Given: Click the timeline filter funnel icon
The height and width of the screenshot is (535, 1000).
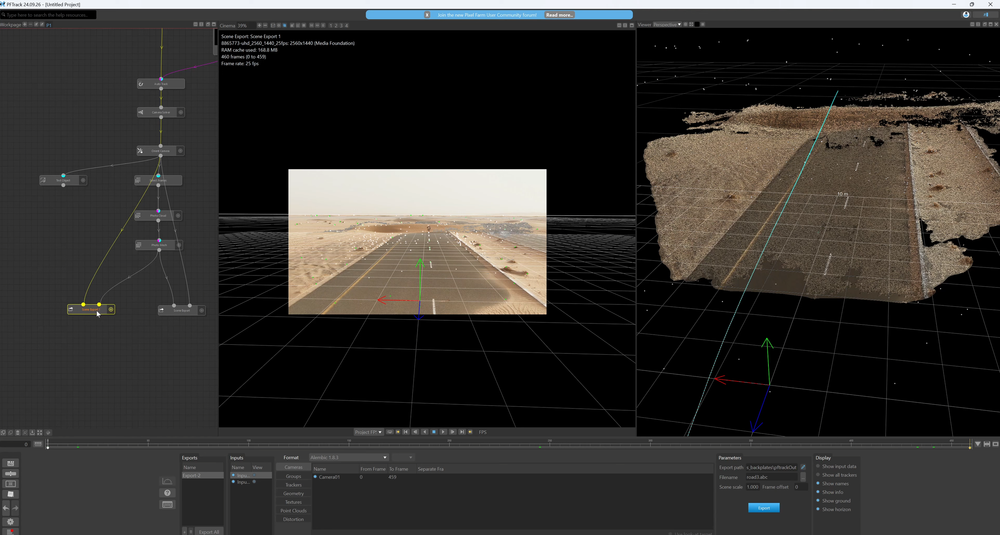Looking at the screenshot, I should point(977,443).
